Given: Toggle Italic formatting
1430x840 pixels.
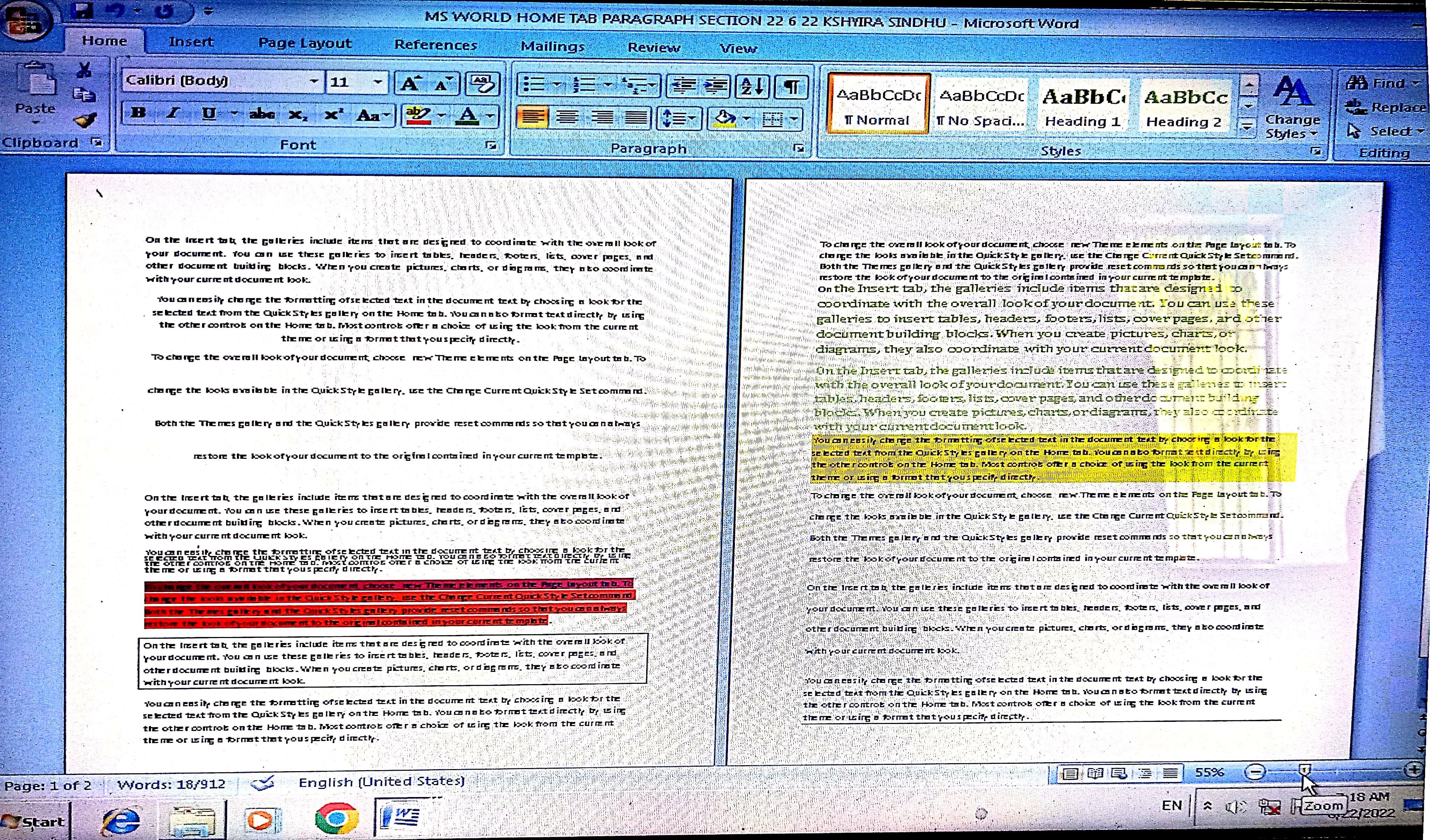Looking at the screenshot, I should tap(173, 113).
